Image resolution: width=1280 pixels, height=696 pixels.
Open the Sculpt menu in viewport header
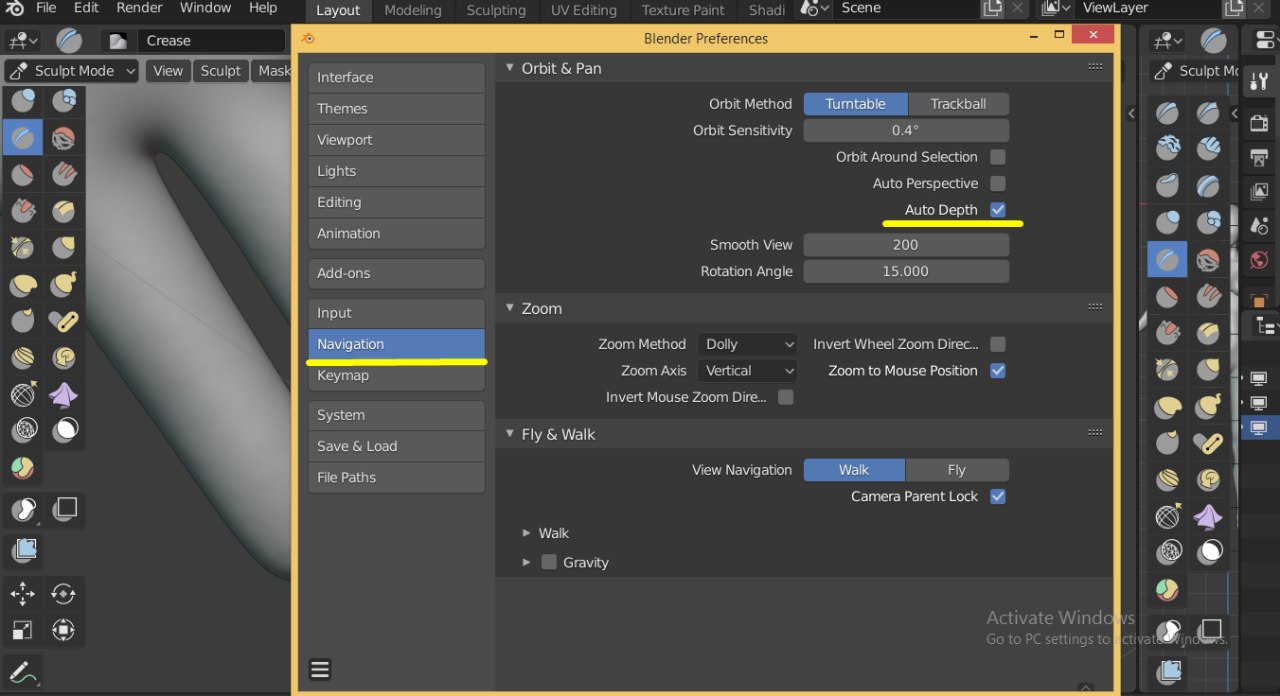click(220, 71)
